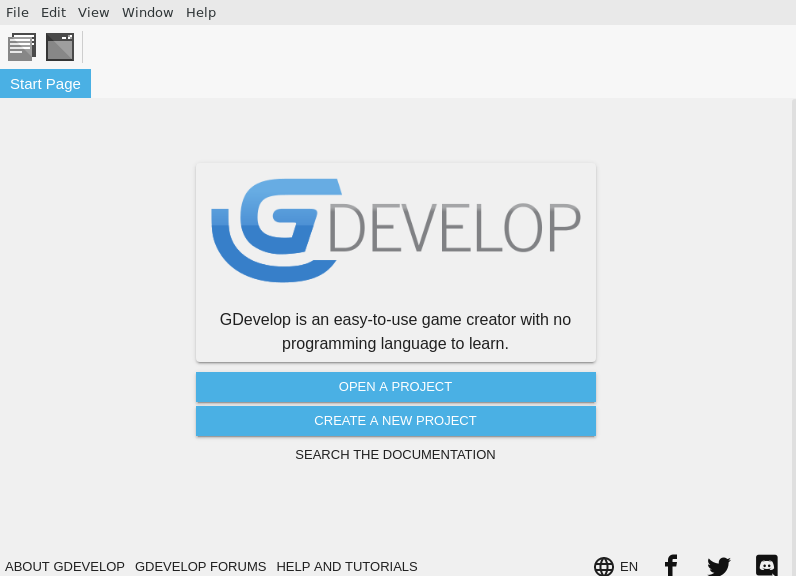Click the GDevelop description text
This screenshot has height=576, width=796.
point(395,331)
